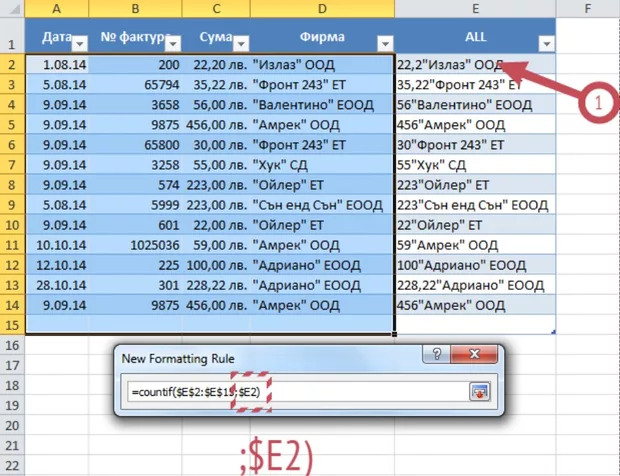
Task: Select the row 8 header
Action: pyautogui.click(x=13, y=185)
